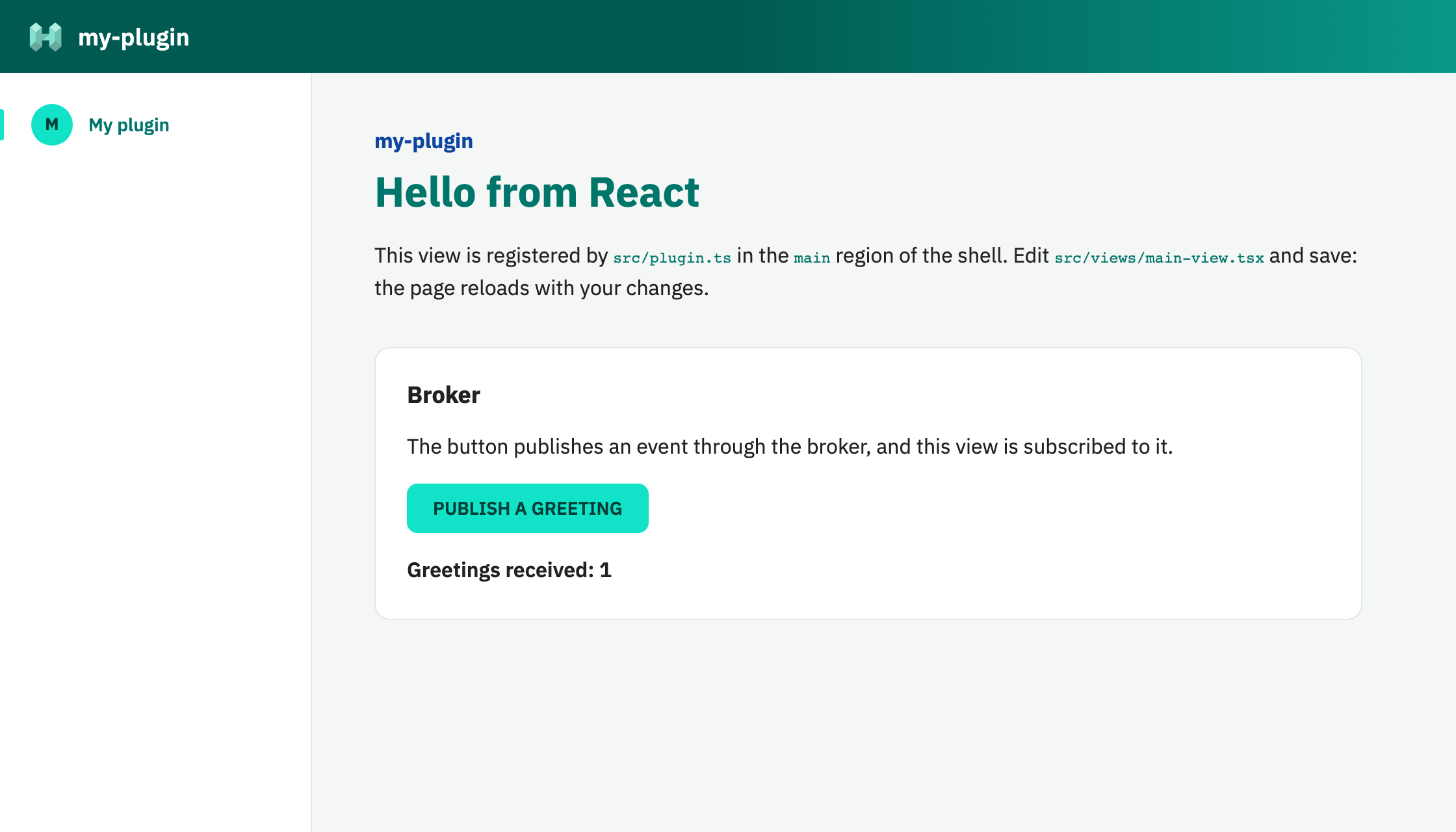Click the Publish a Greeting button
This screenshot has width=1456, height=832.
click(527, 508)
